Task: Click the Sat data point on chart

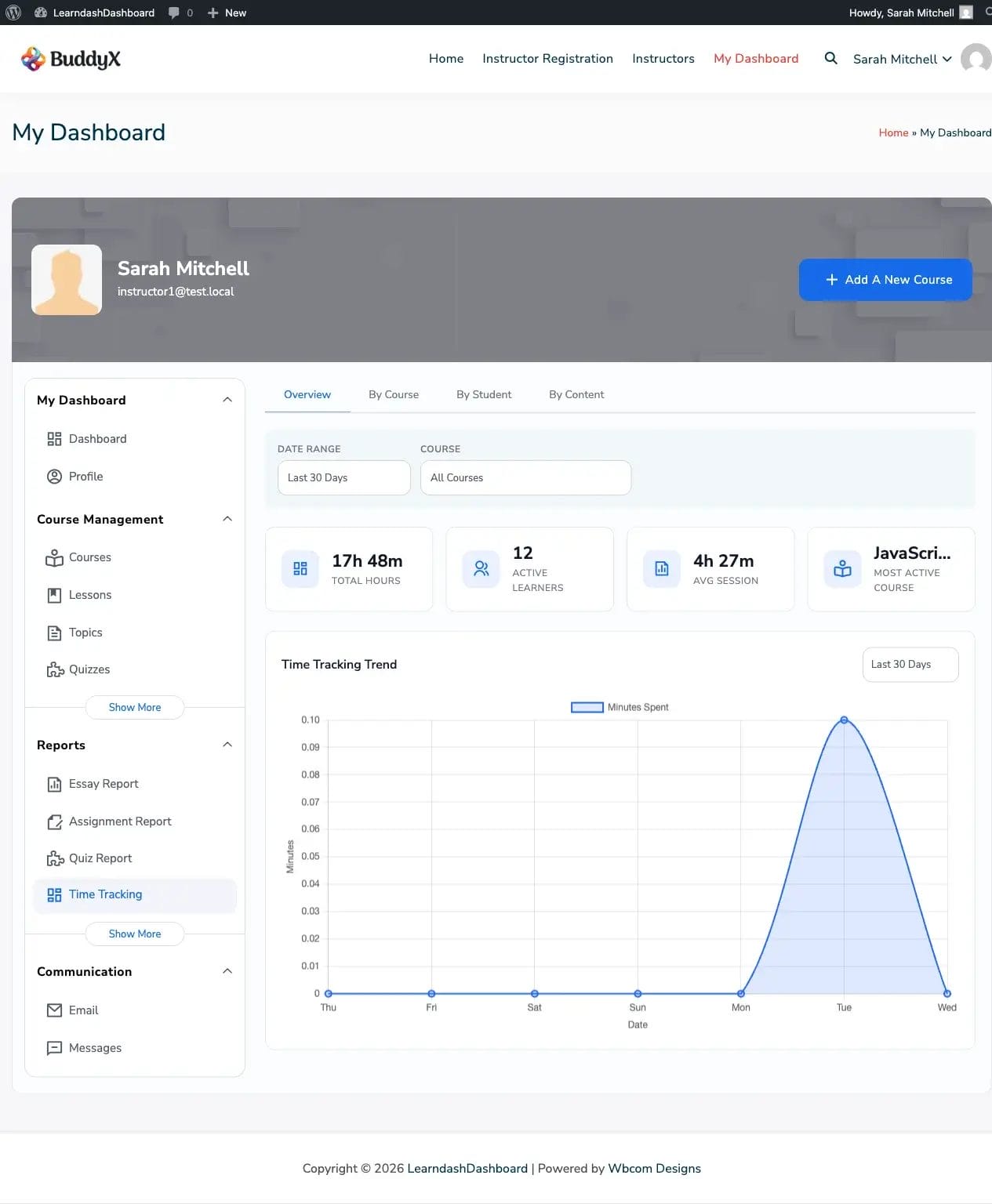Action: pyautogui.click(x=534, y=993)
